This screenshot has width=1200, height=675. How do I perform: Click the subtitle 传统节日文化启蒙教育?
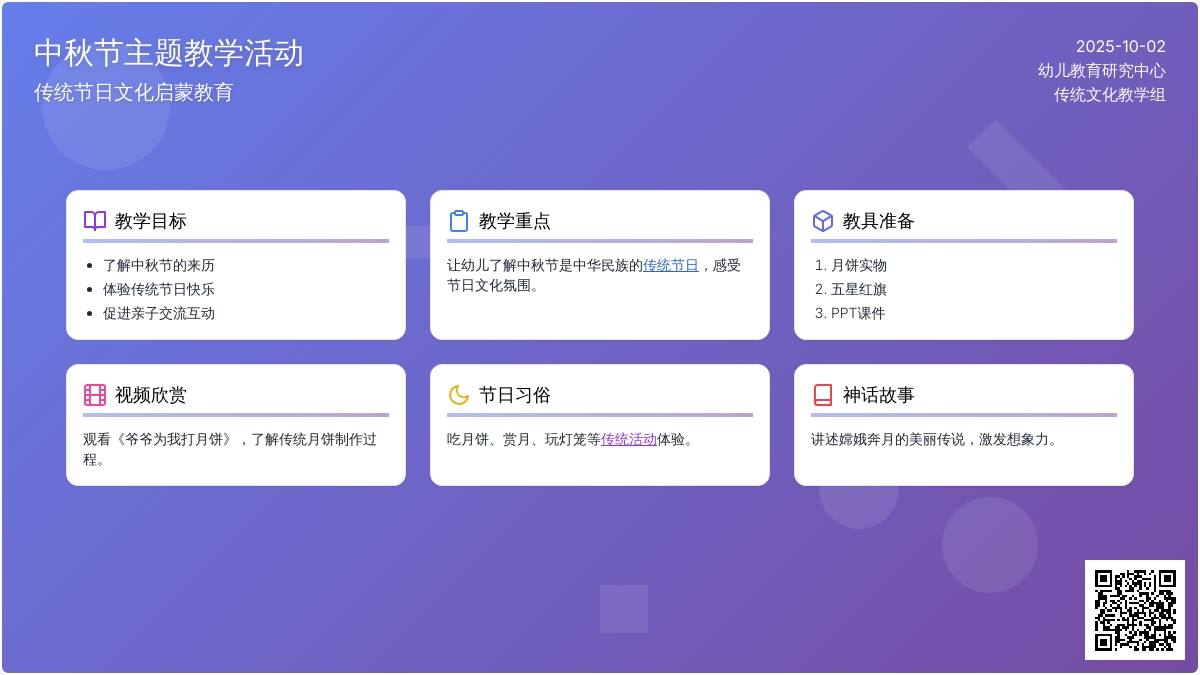click(134, 92)
